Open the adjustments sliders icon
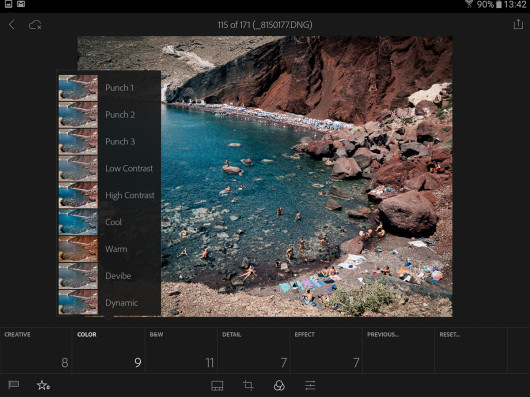The image size is (530, 397). click(310, 385)
